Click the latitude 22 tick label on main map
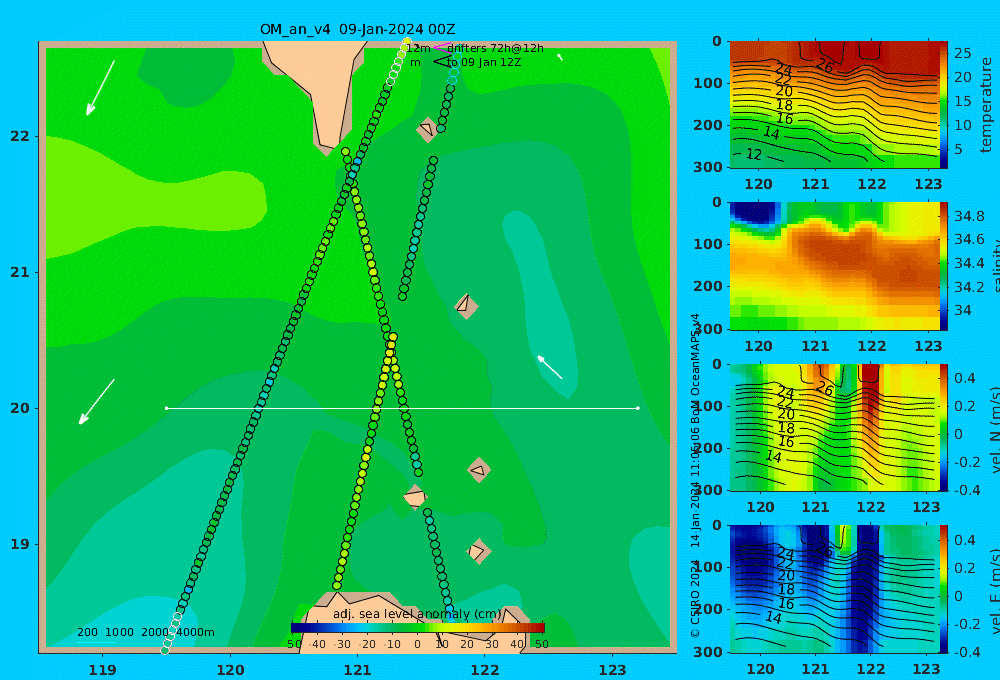The height and width of the screenshot is (680, 1000). pos(20,137)
